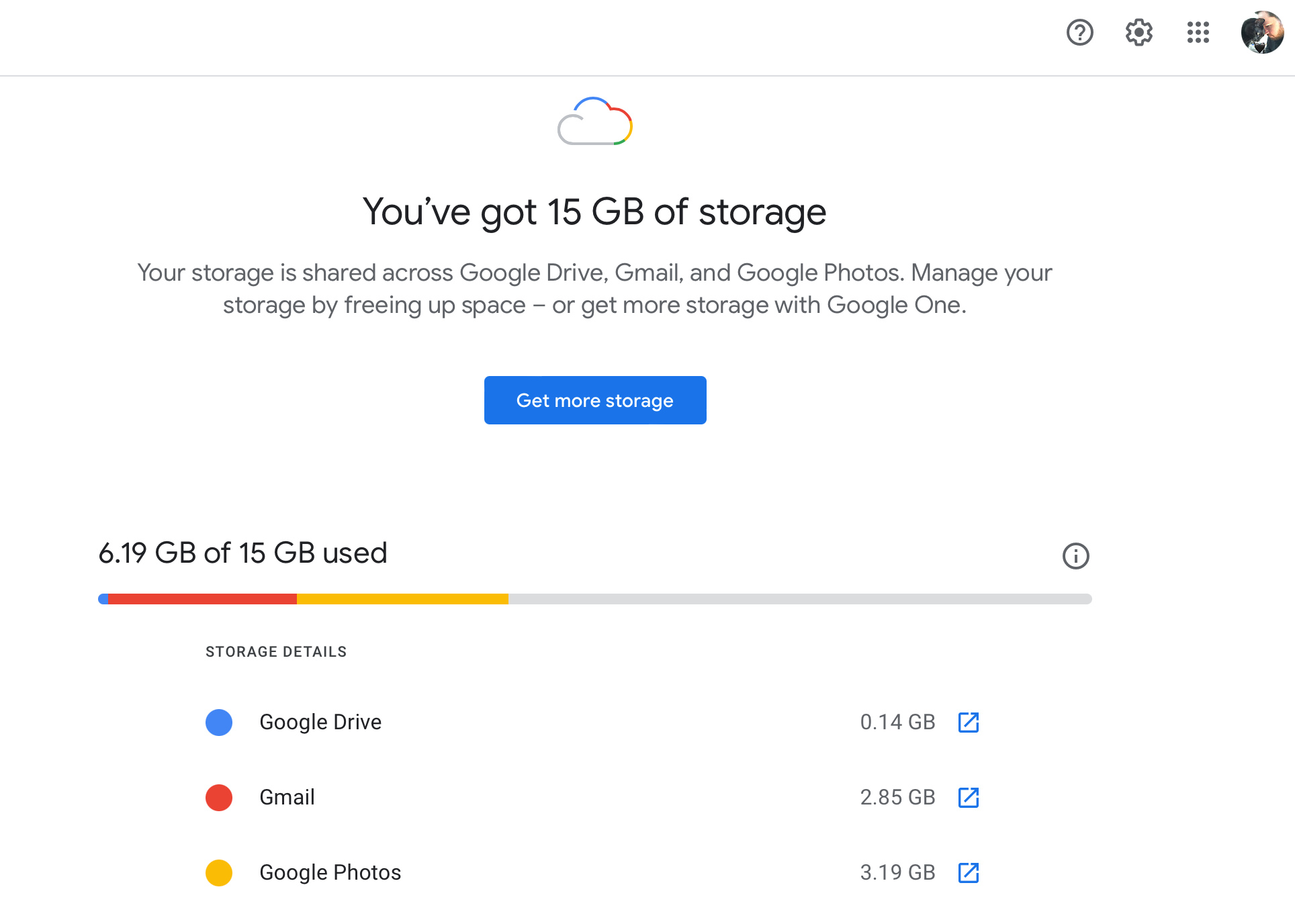The height and width of the screenshot is (924, 1295).
Task: Open Google Drive external link icon
Action: click(x=968, y=723)
